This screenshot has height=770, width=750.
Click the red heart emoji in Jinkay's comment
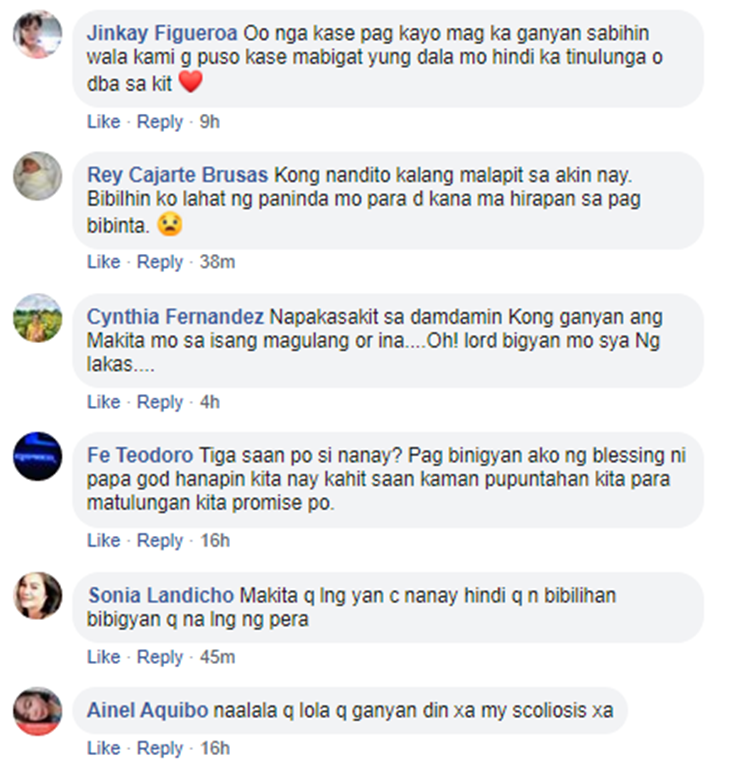[190, 82]
